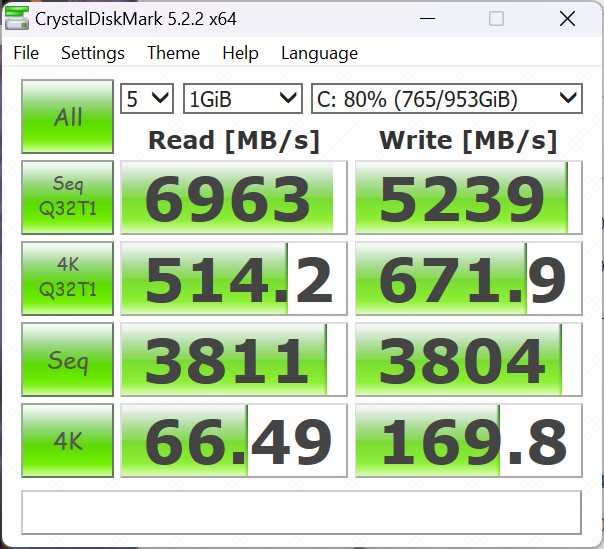Click the Seq read result 3811
The image size is (604, 549).
pos(234,359)
